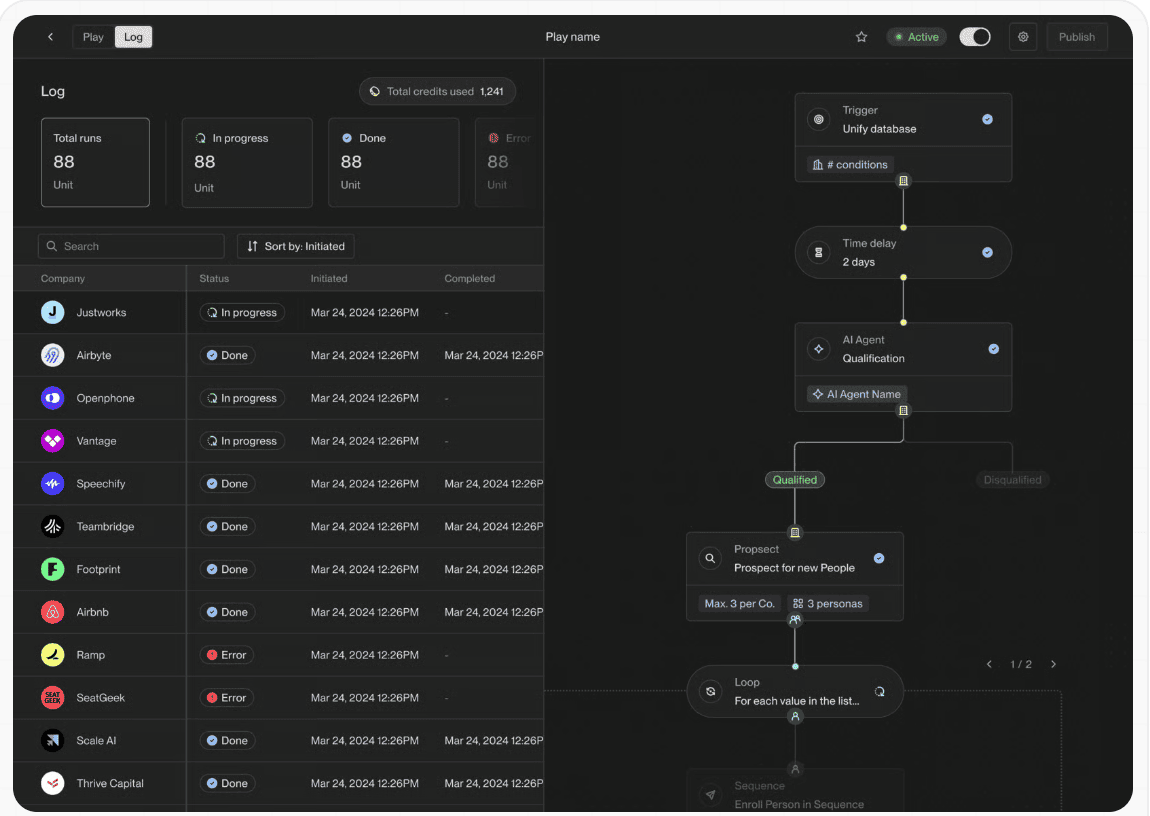Click the Loop node cycle icon
Viewport: 1150px width, 816px height.
711,691
